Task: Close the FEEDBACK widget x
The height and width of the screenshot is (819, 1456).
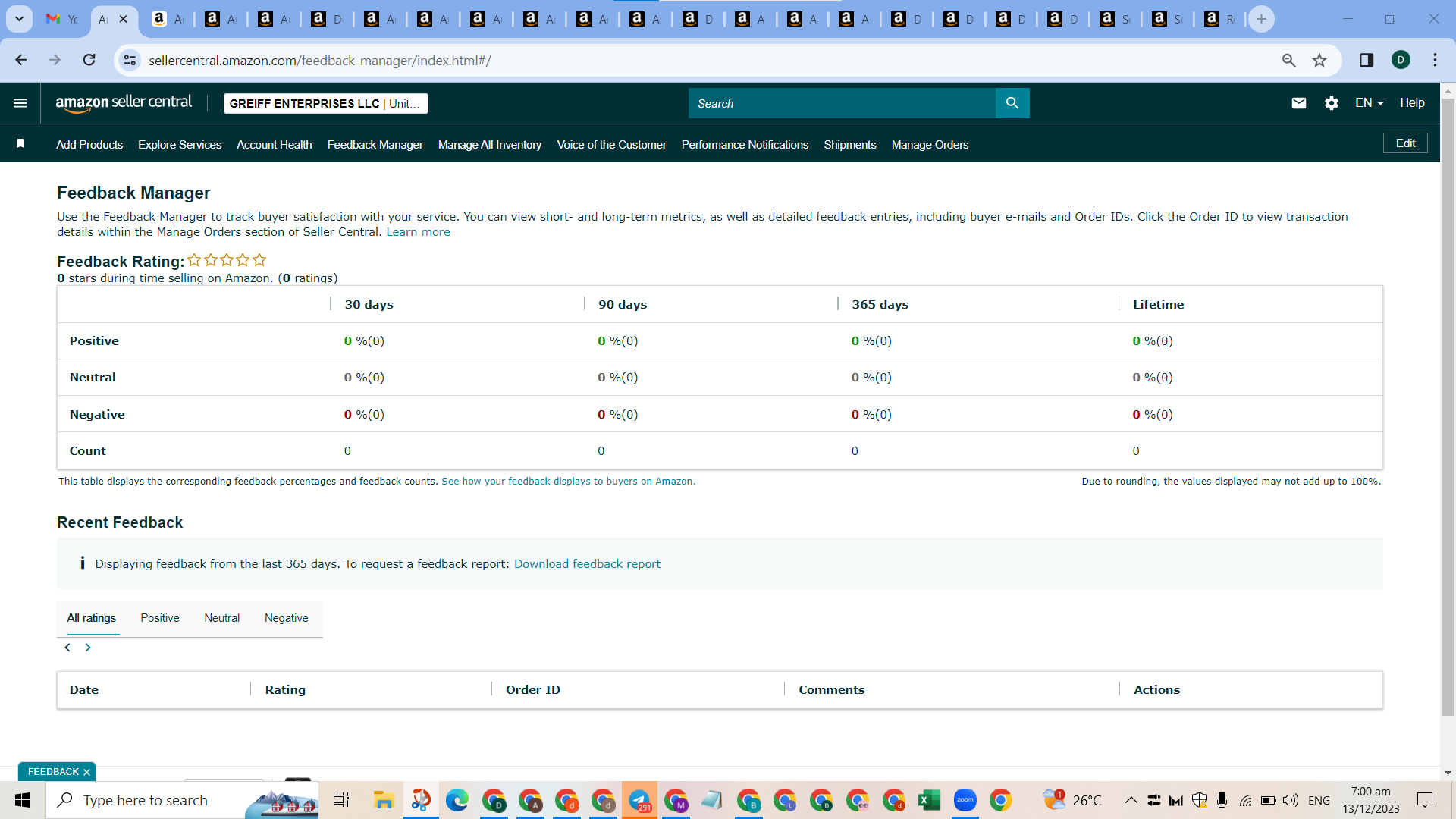Action: (x=86, y=772)
